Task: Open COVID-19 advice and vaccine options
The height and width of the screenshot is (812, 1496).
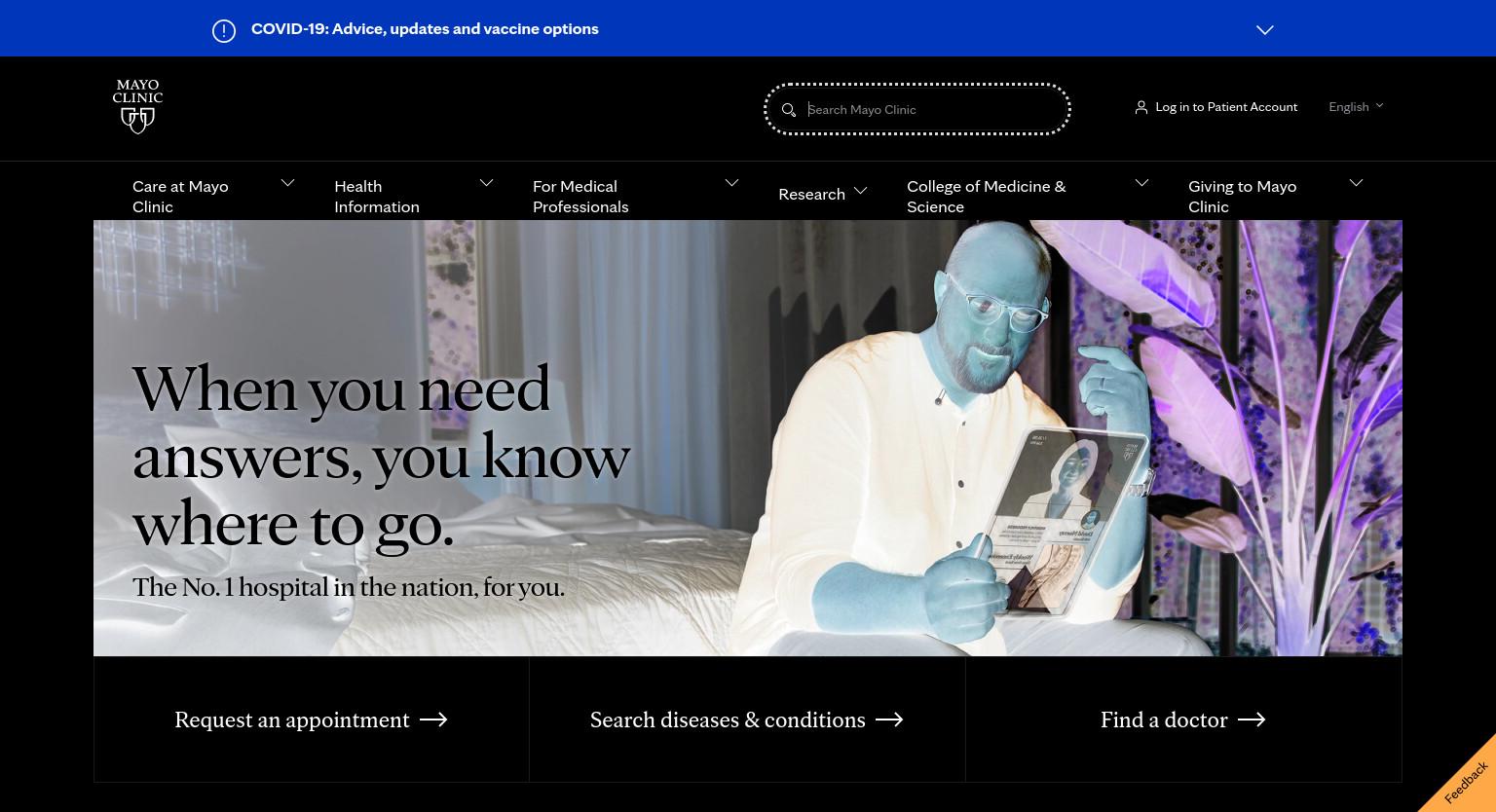Action: click(x=425, y=29)
